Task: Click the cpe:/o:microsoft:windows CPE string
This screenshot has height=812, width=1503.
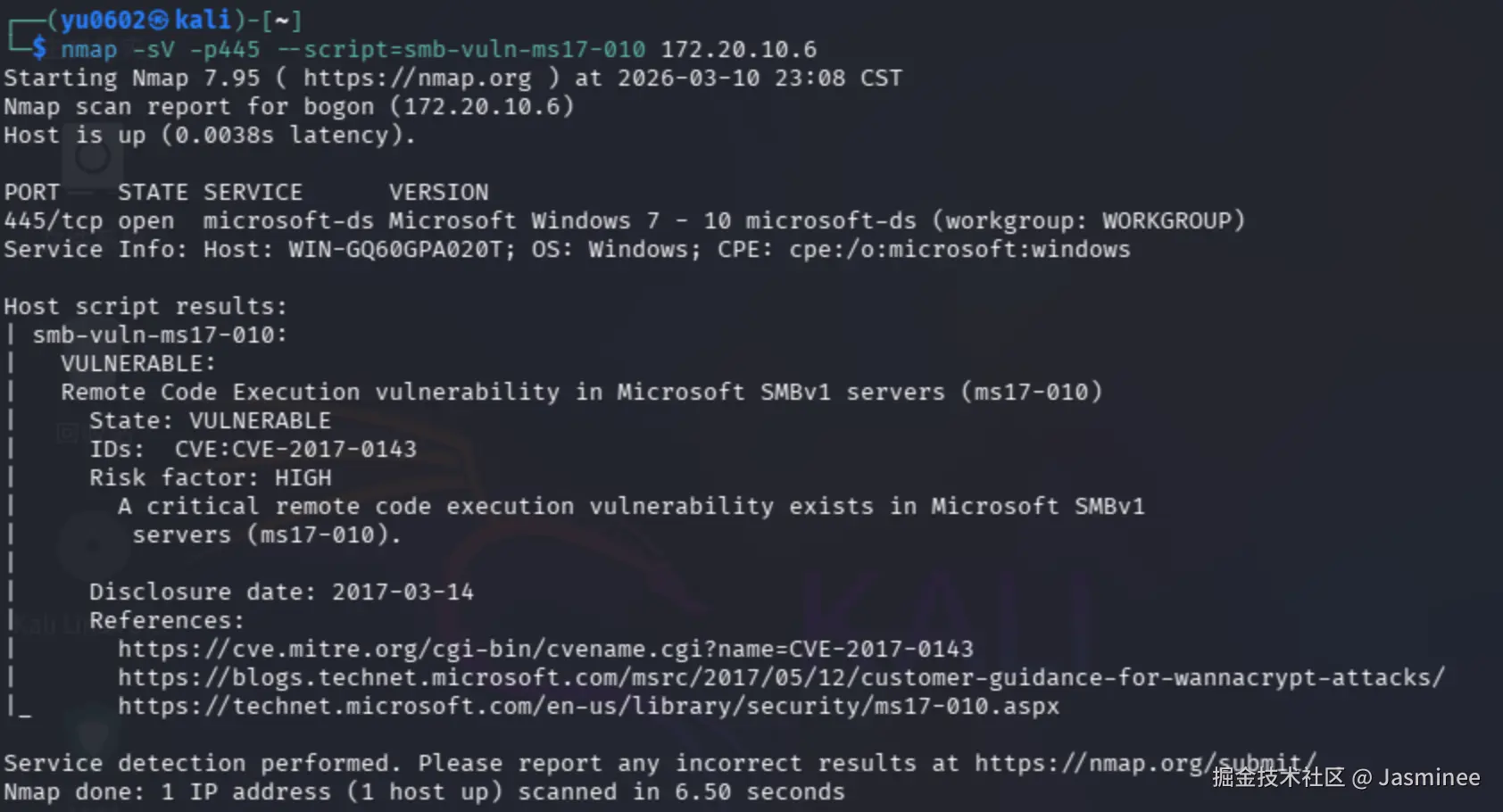Action: (959, 250)
